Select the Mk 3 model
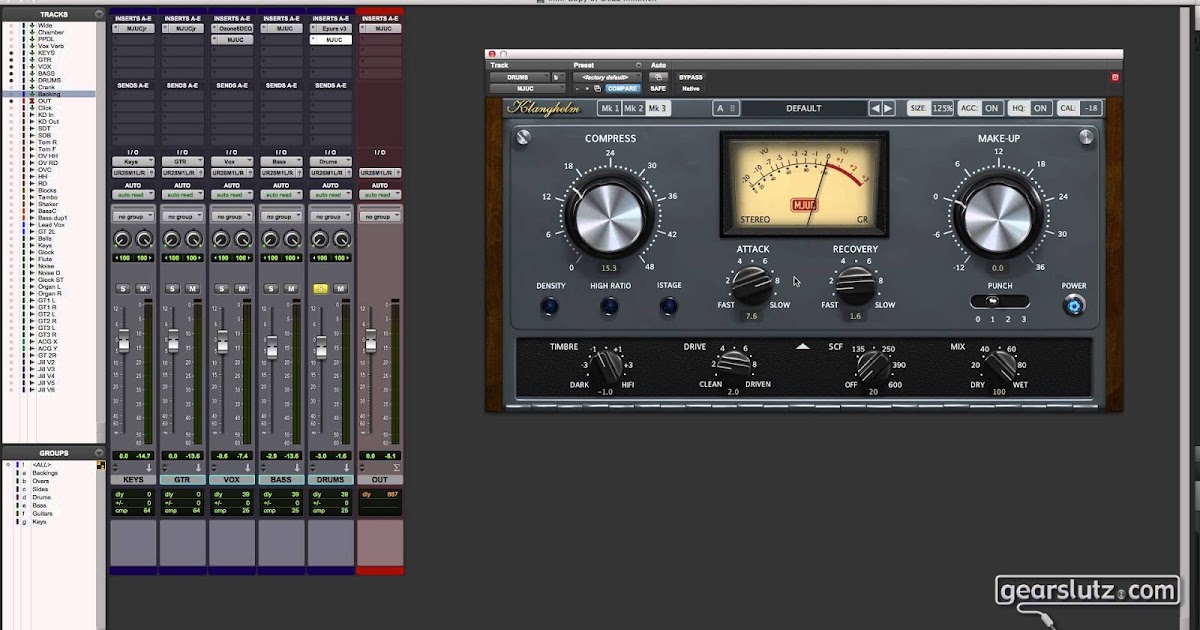This screenshot has height=630, width=1200. point(657,108)
